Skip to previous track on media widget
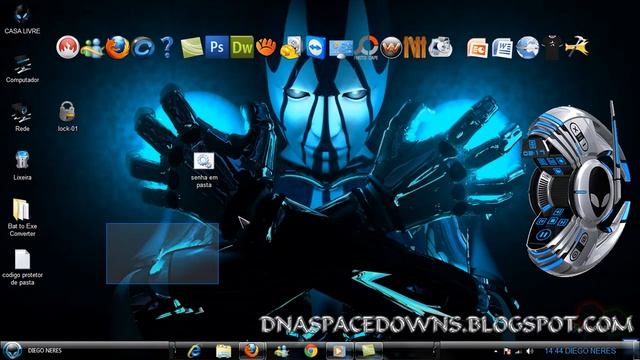This screenshot has height=360, width=640. pyautogui.click(x=542, y=221)
